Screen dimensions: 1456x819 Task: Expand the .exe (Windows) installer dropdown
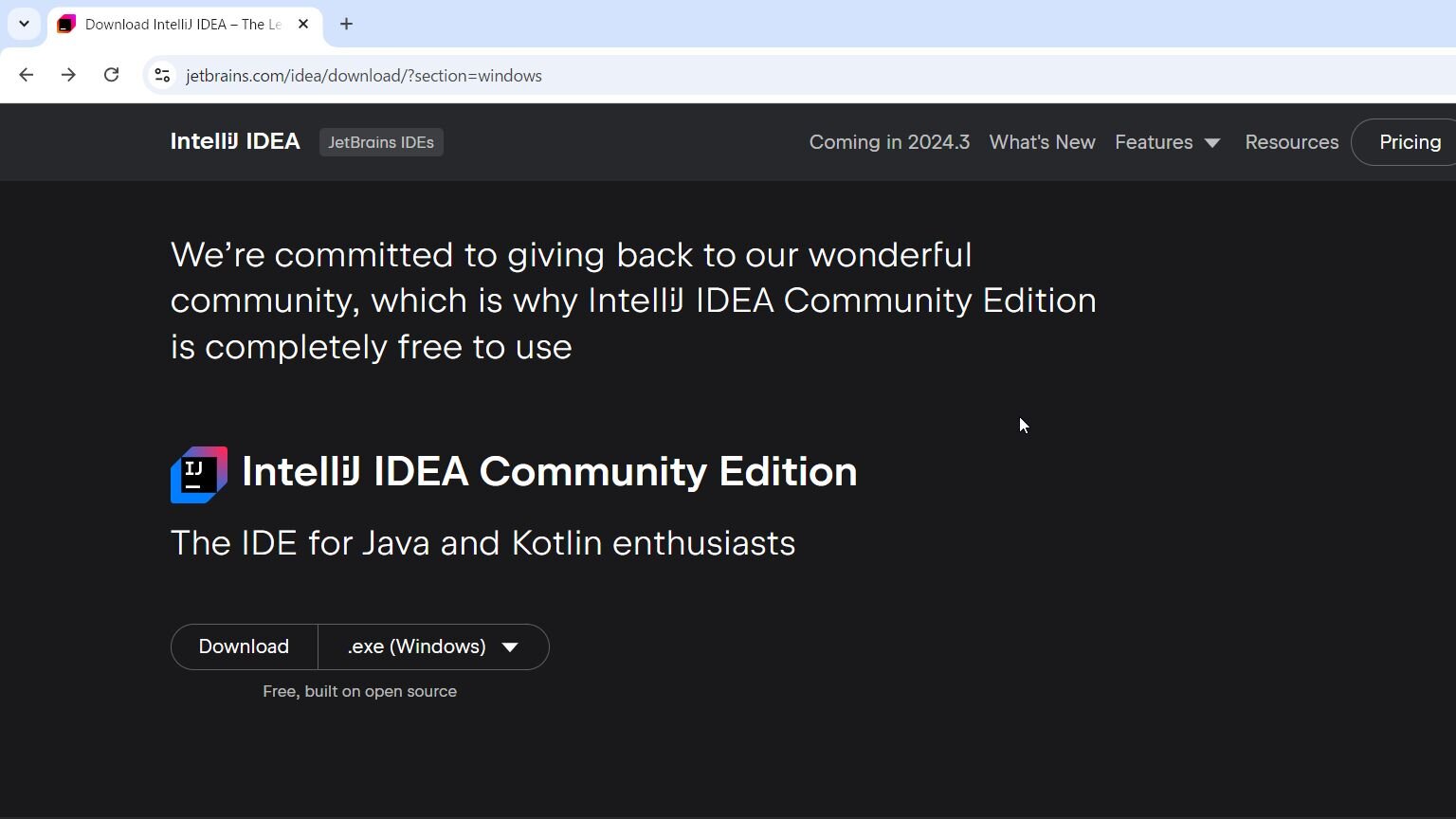point(433,646)
